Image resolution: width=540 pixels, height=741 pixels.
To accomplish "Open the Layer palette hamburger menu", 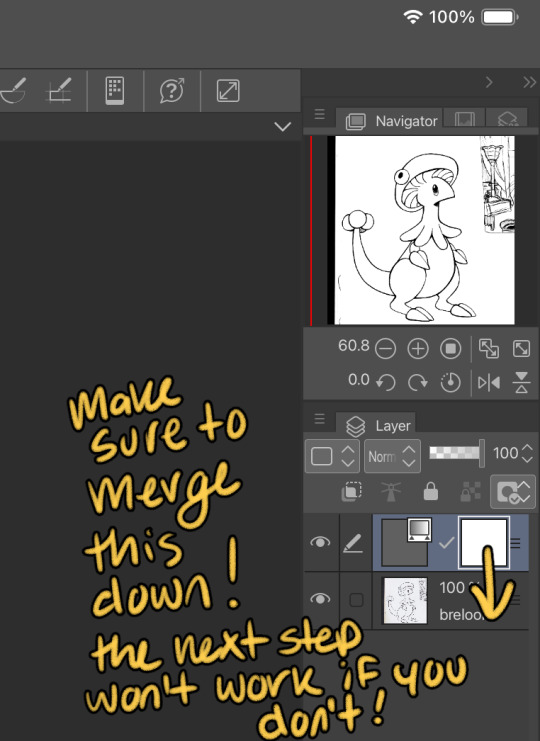I will pos(319,419).
